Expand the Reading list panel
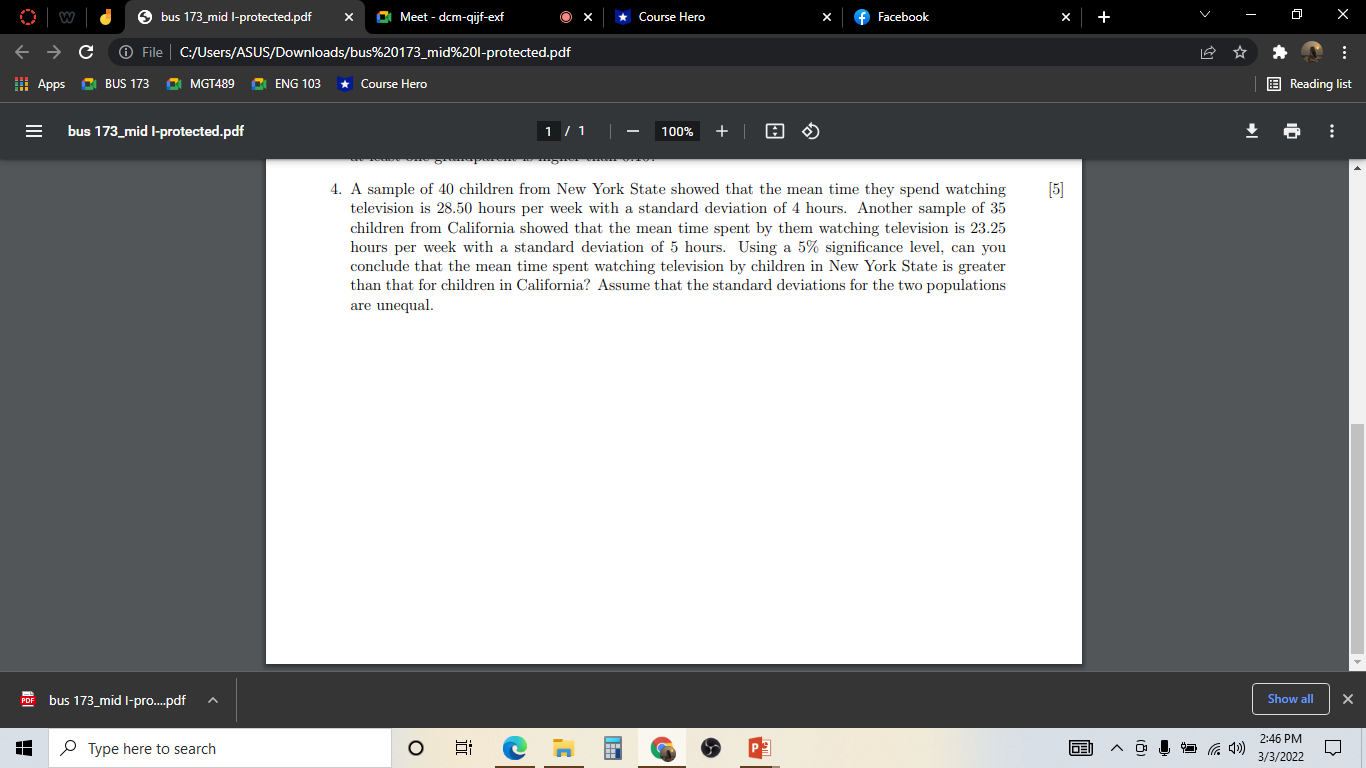This screenshot has height=768, width=1366. point(1310,84)
